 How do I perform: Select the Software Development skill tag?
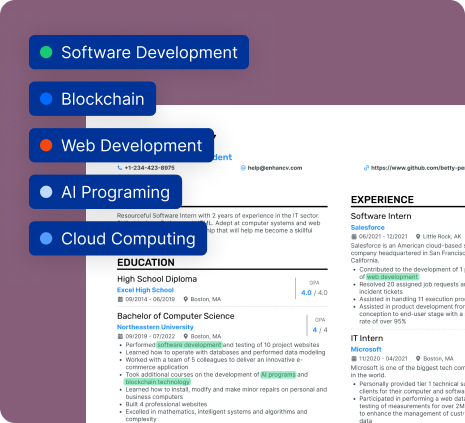pyautogui.click(x=139, y=52)
